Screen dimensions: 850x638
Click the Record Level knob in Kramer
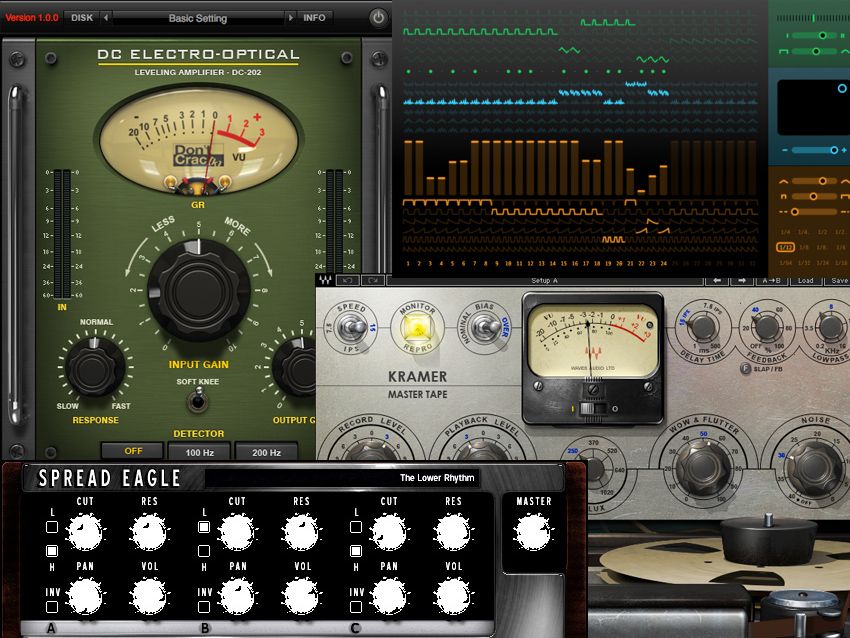pos(372,450)
